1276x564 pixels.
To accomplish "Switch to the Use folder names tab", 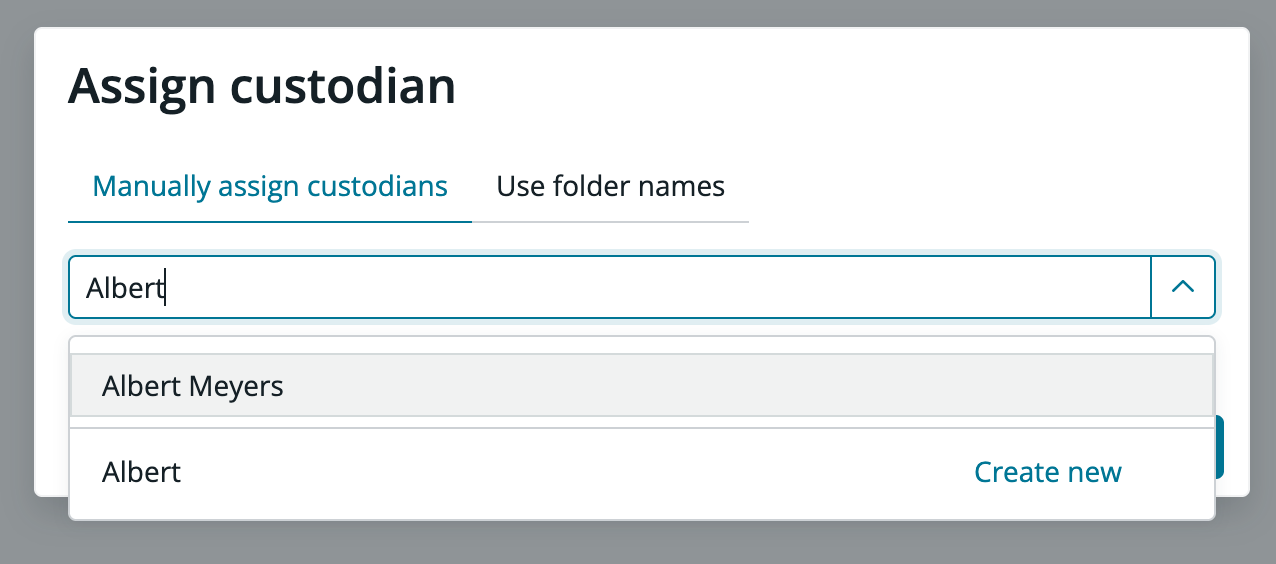I will (610, 187).
